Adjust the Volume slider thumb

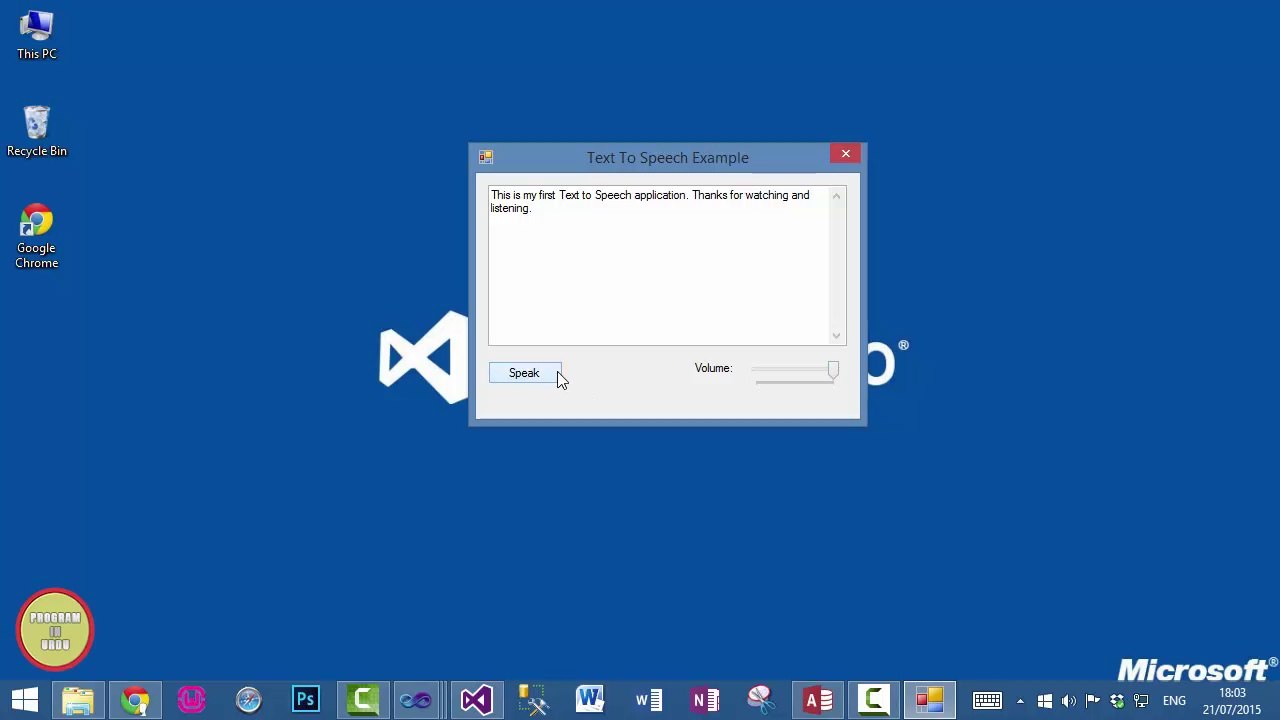(833, 370)
